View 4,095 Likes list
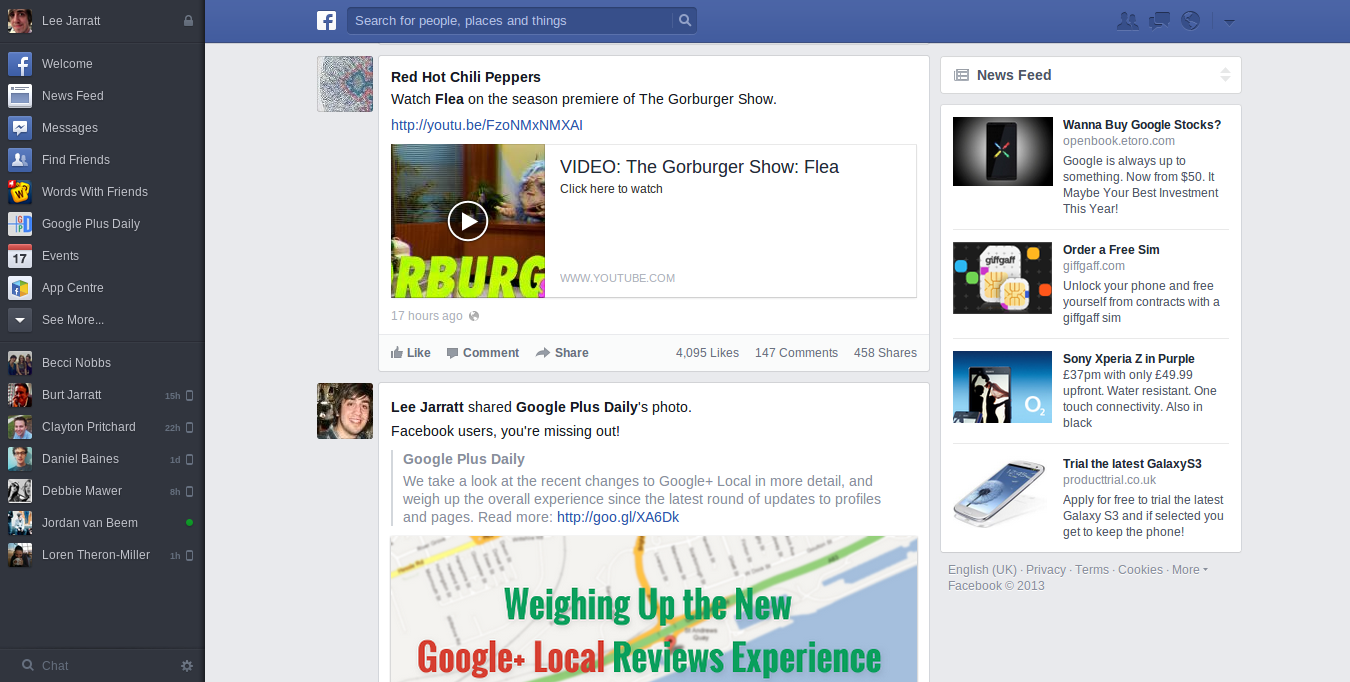 pos(707,353)
